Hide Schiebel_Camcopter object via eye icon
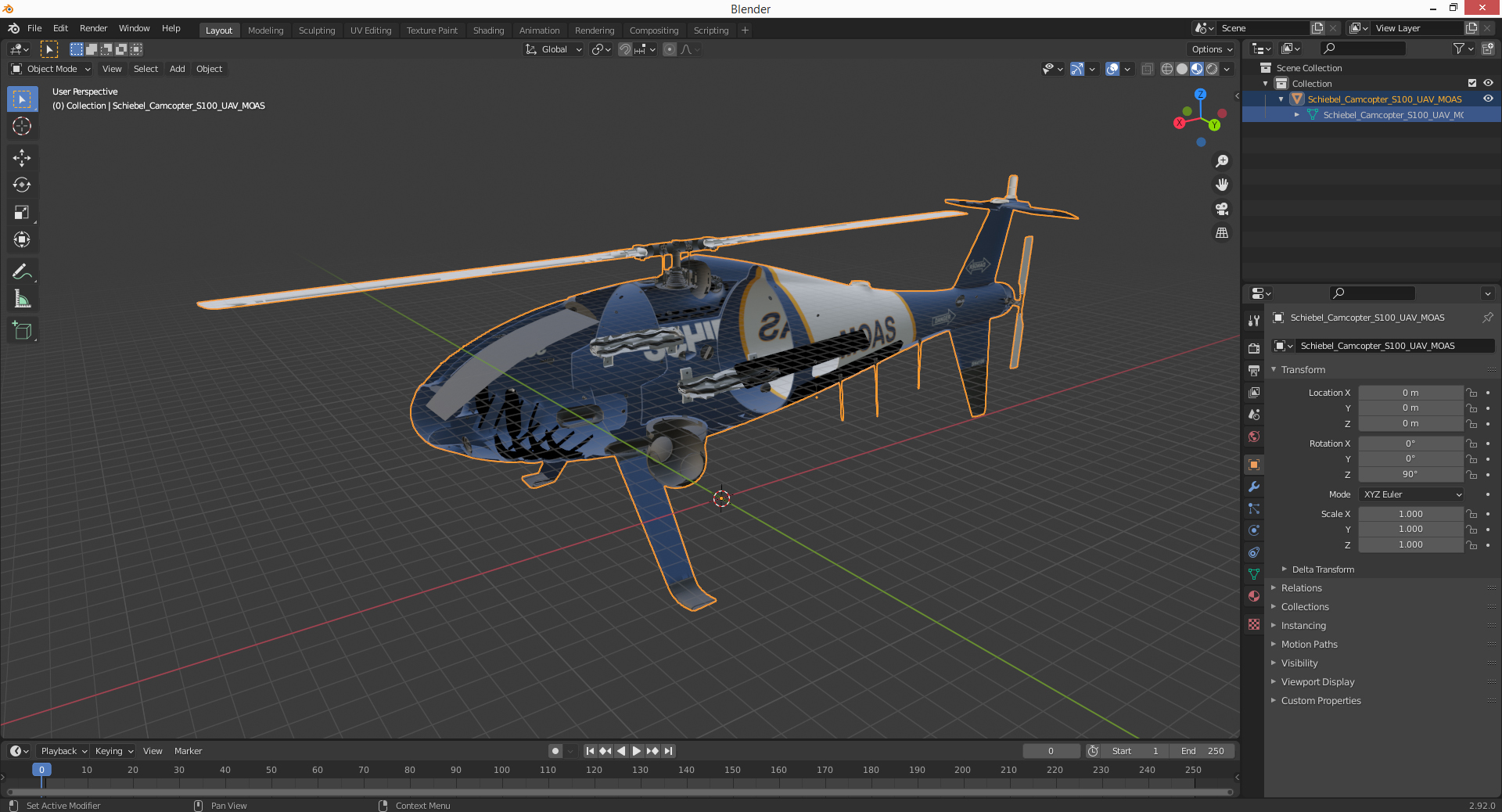1502x812 pixels. pyautogui.click(x=1488, y=99)
